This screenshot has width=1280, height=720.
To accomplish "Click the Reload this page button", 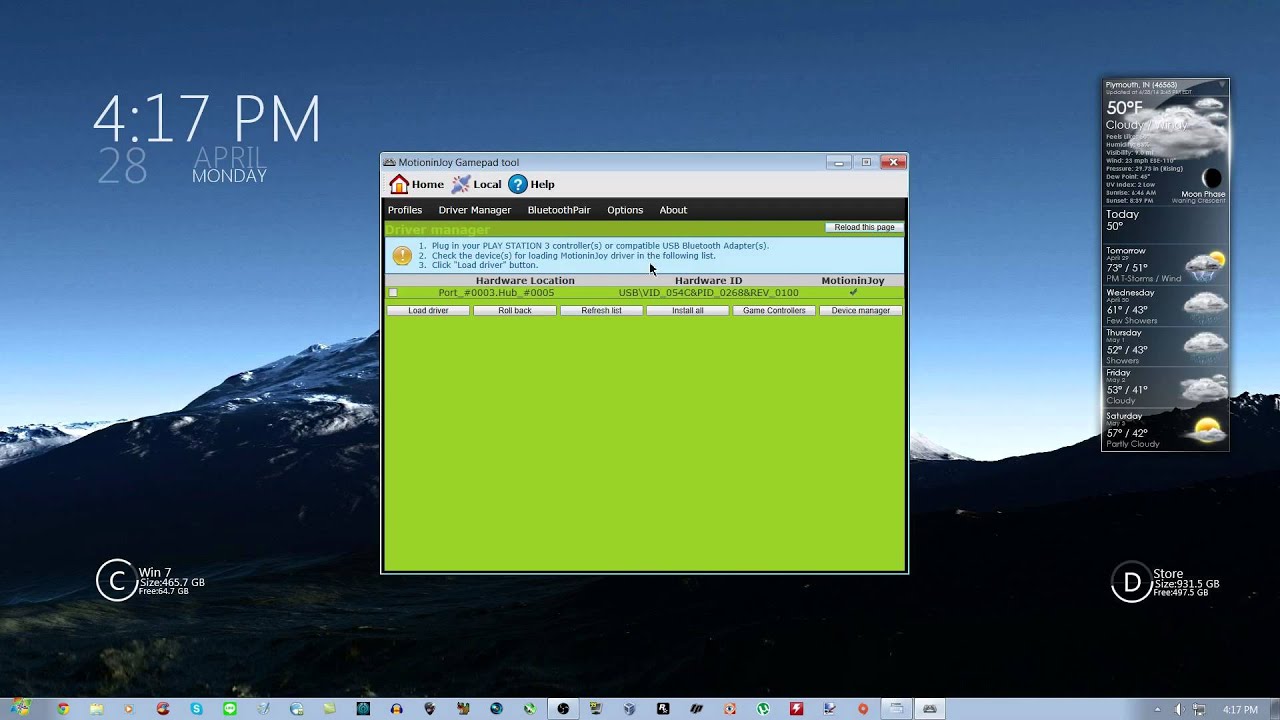I will click(864, 227).
